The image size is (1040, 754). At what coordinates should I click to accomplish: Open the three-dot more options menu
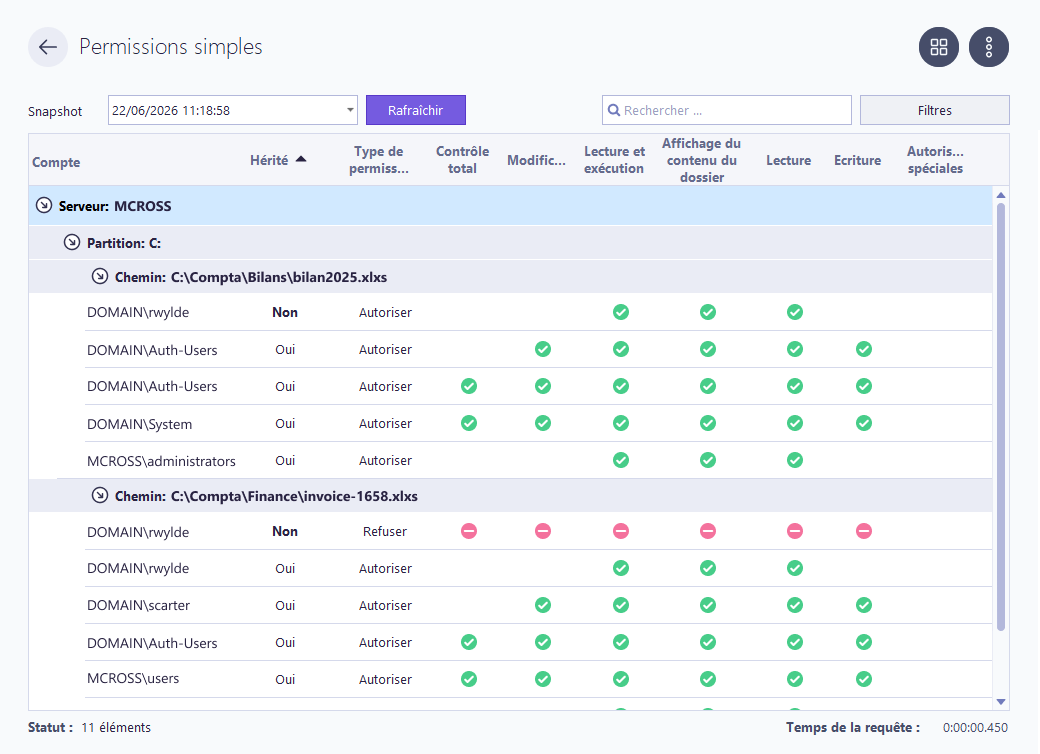989,47
